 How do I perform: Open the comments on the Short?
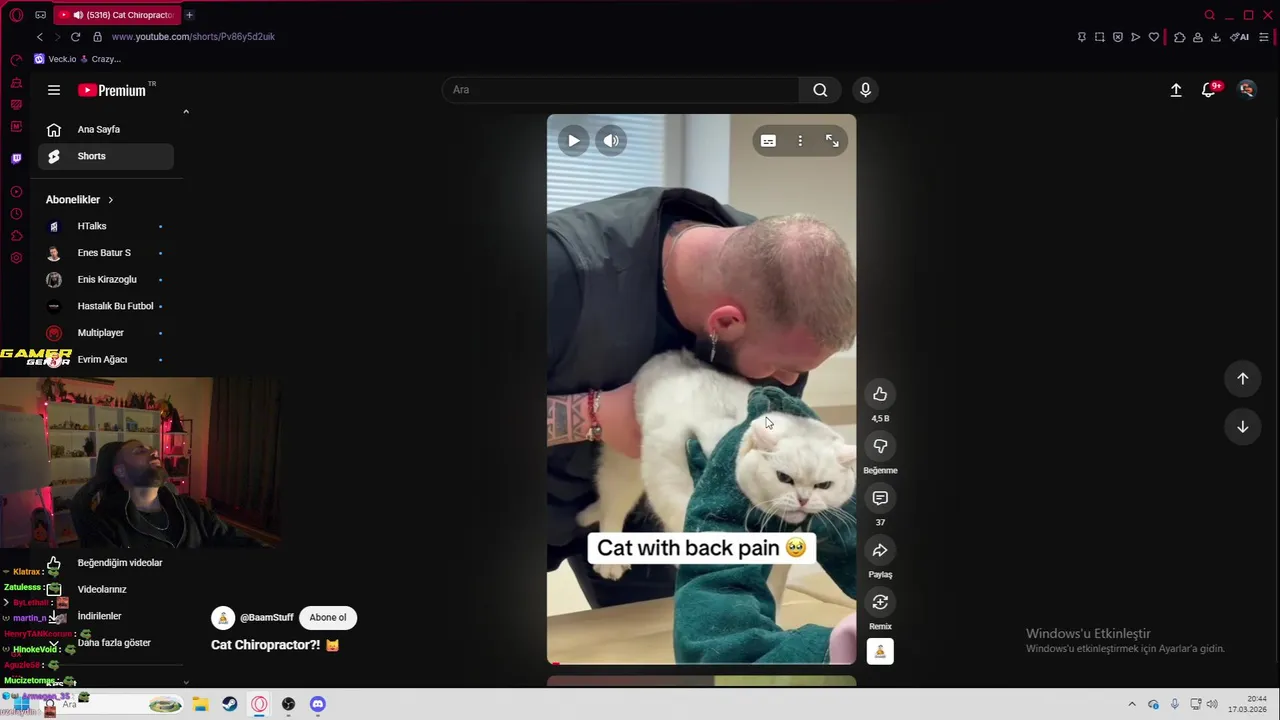pyautogui.click(x=880, y=498)
